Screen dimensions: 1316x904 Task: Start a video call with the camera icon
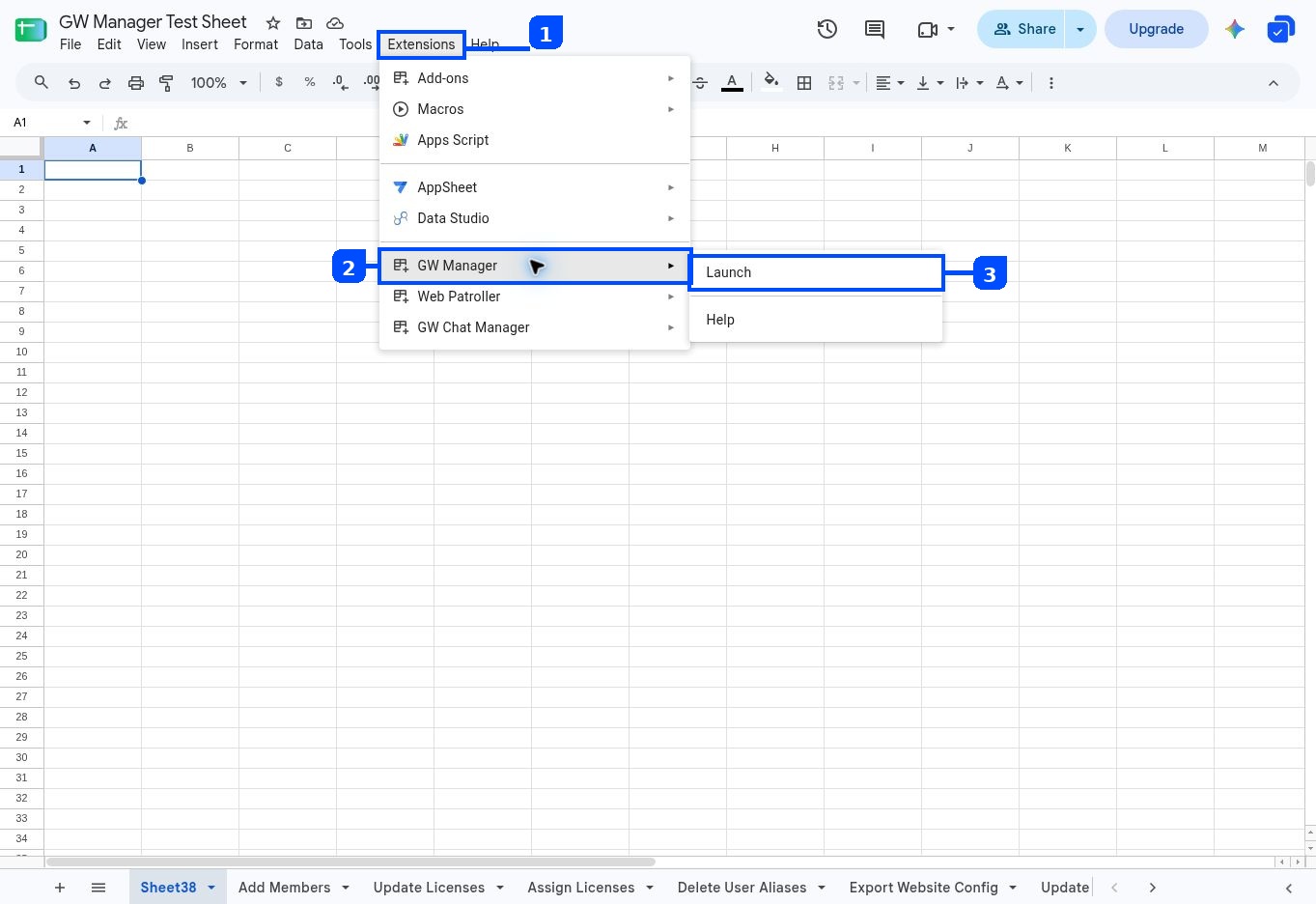(928, 30)
